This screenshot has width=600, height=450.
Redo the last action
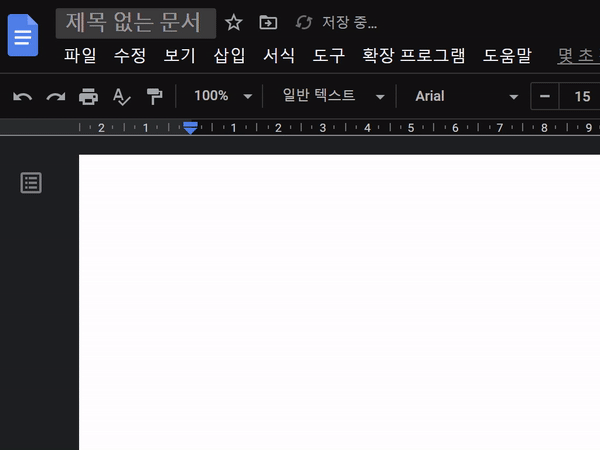point(55,96)
